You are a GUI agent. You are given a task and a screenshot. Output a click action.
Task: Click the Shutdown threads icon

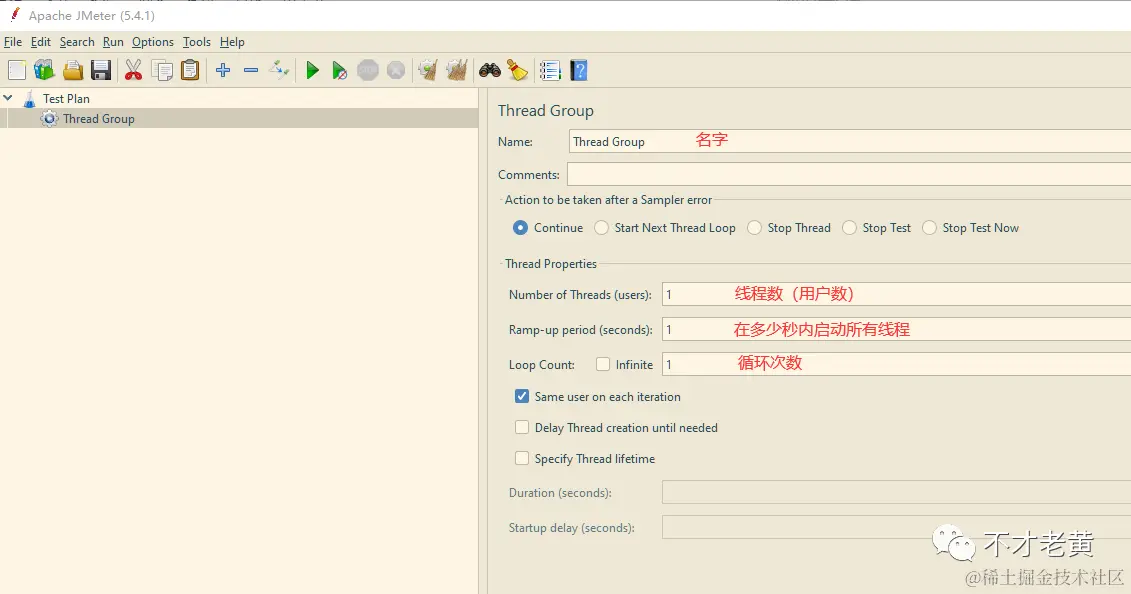pyautogui.click(x=396, y=70)
